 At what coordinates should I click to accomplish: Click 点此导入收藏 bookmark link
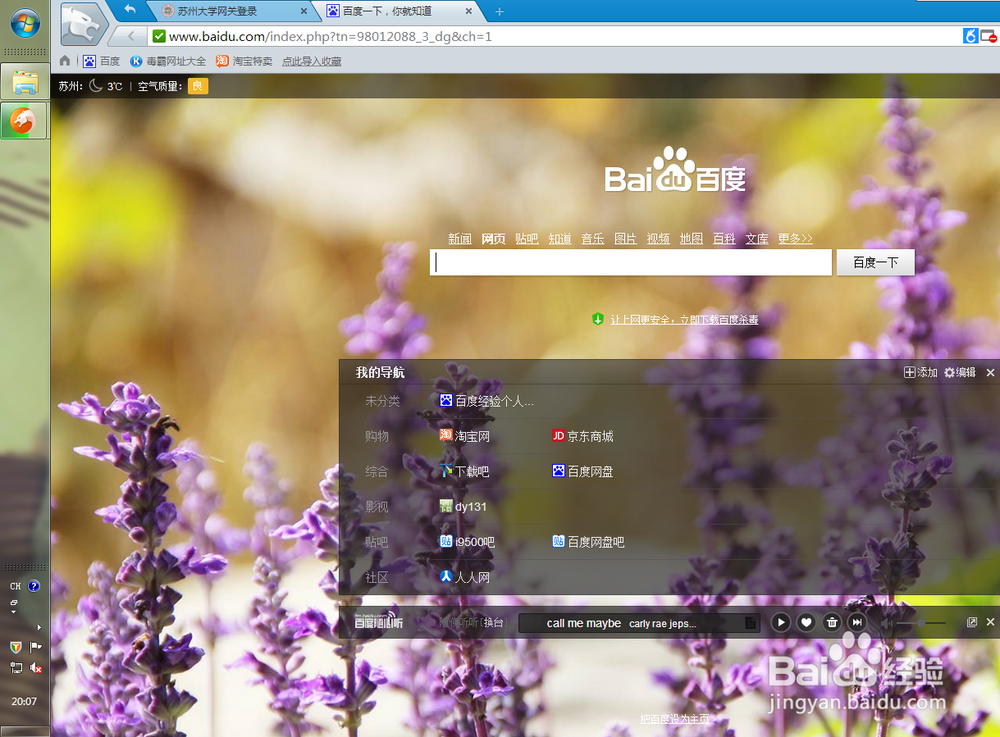coord(311,61)
